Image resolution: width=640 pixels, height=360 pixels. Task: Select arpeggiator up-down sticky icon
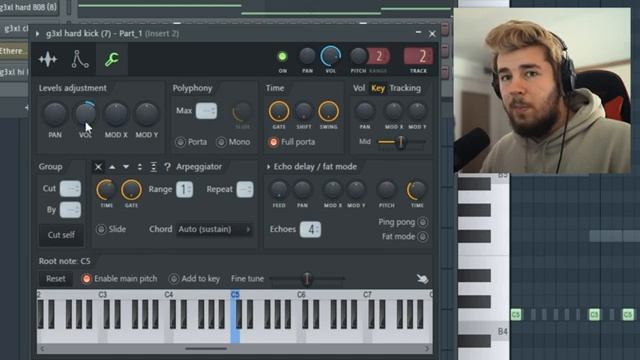(x=153, y=167)
